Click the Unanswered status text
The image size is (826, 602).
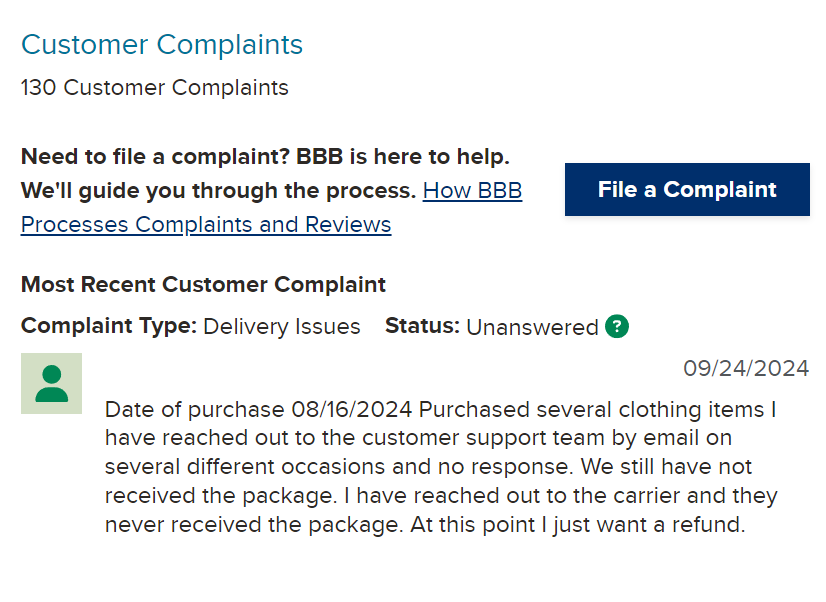point(533,327)
